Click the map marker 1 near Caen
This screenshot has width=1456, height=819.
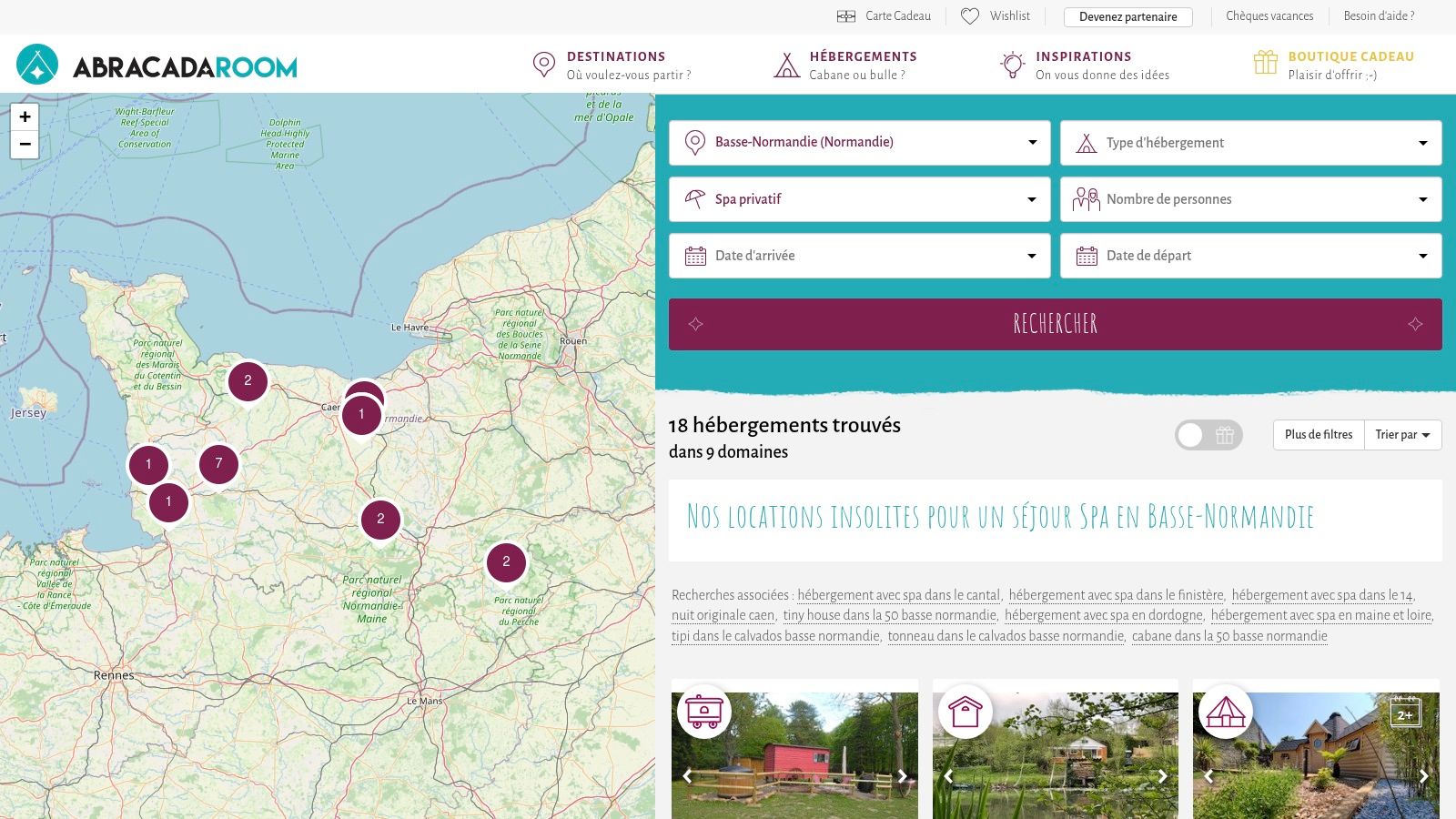(361, 415)
